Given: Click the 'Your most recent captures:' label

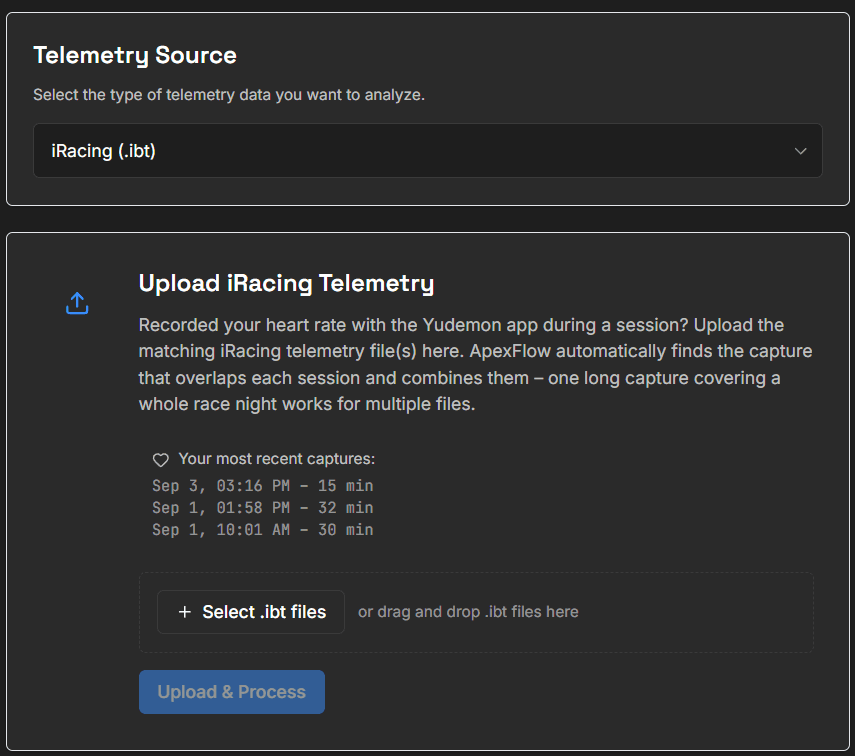Looking at the screenshot, I should click(x=277, y=459).
